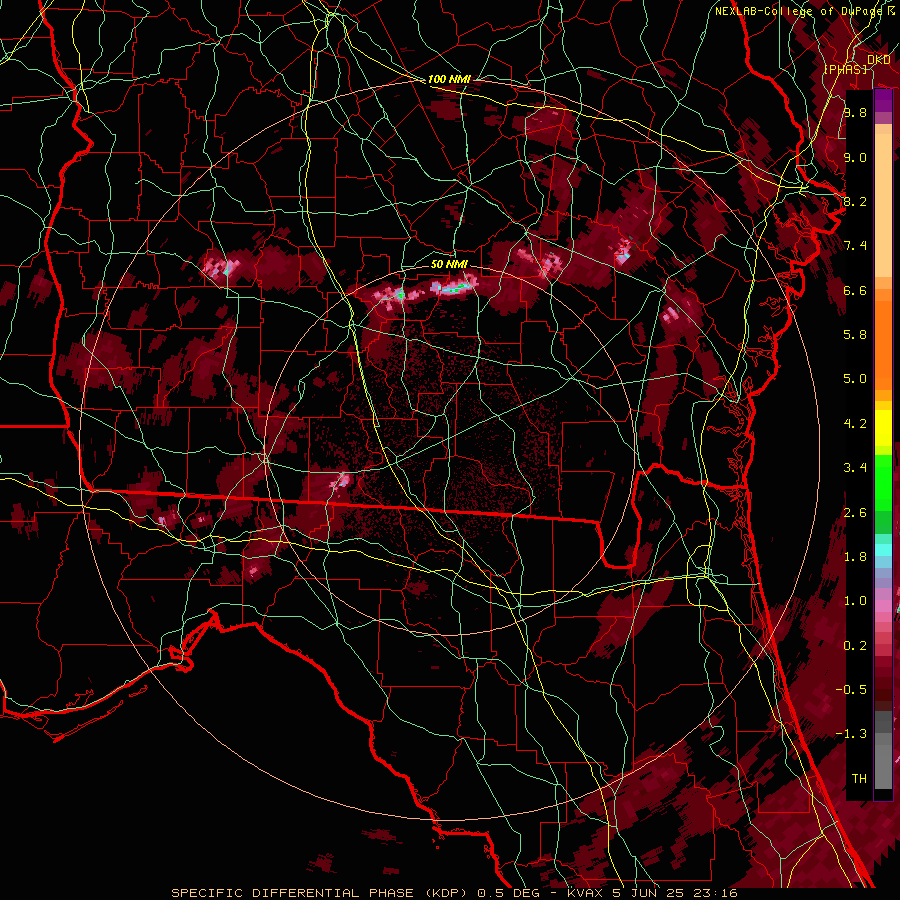Click the 9.0 value on the color scale
Viewport: 900px width, 900px height.
pos(855,157)
